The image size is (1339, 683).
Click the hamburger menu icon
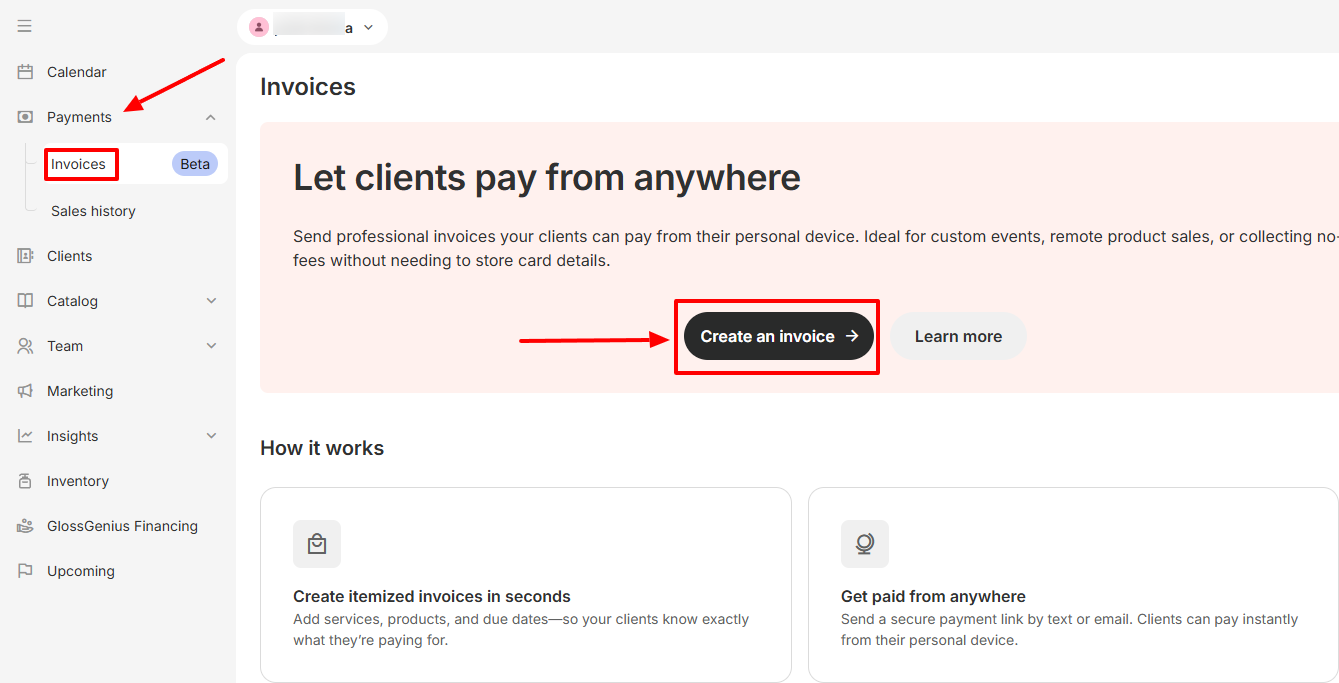tap(25, 26)
